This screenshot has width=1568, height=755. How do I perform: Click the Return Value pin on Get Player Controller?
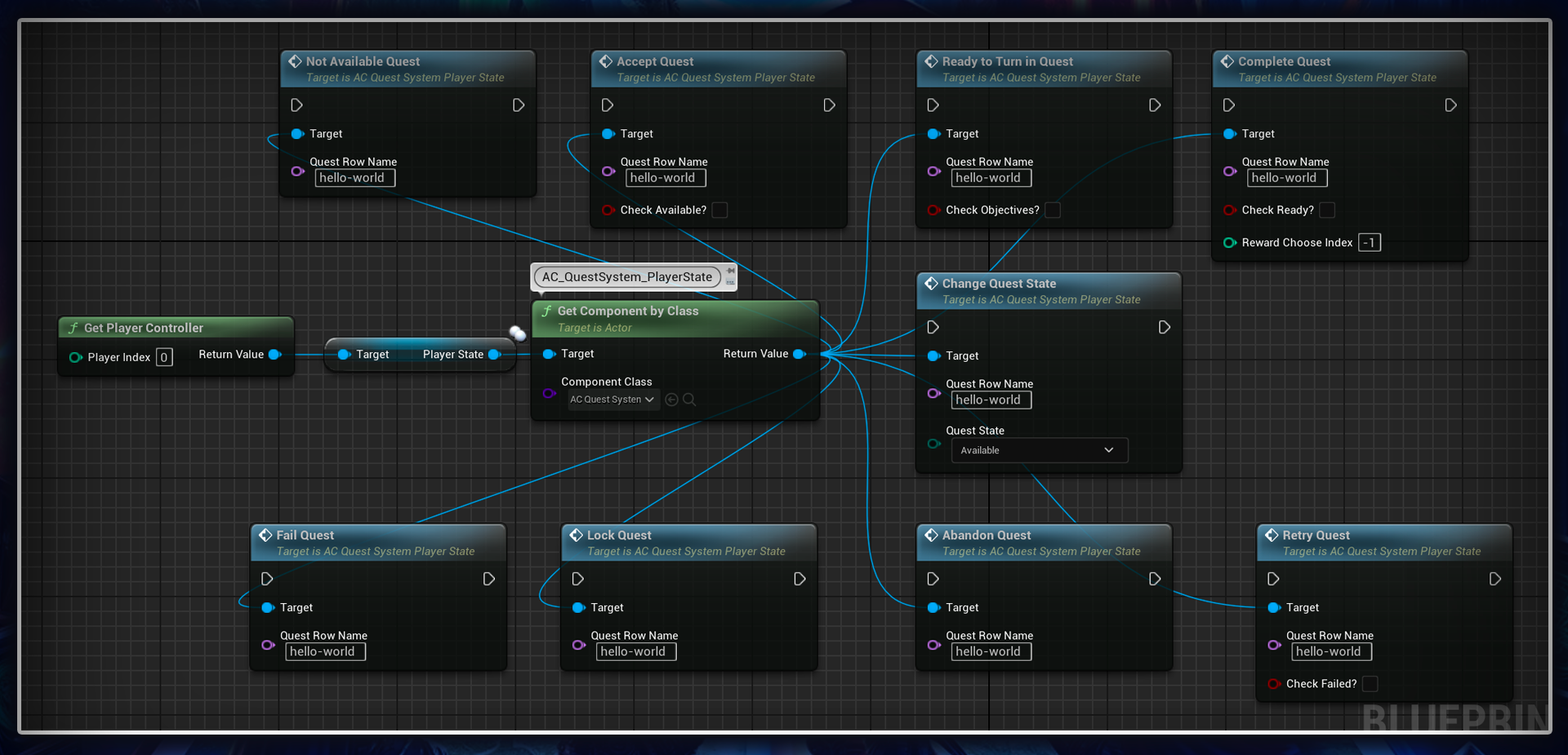pos(273,354)
